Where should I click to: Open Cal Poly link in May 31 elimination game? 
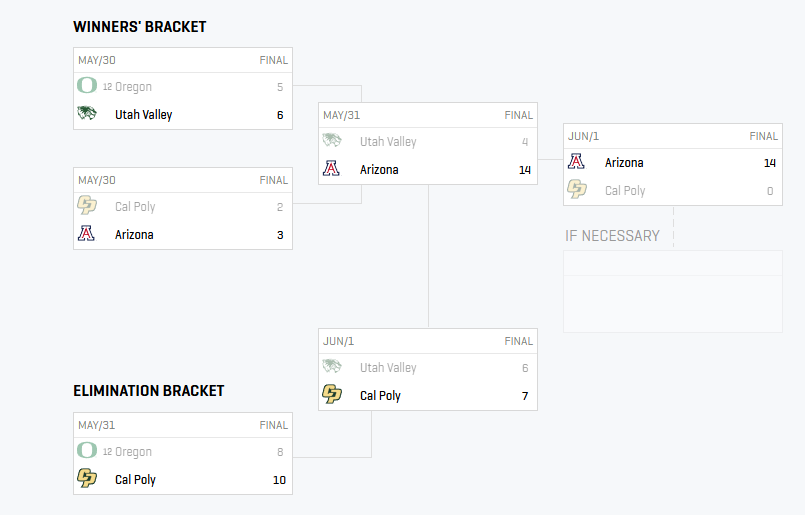click(135, 480)
